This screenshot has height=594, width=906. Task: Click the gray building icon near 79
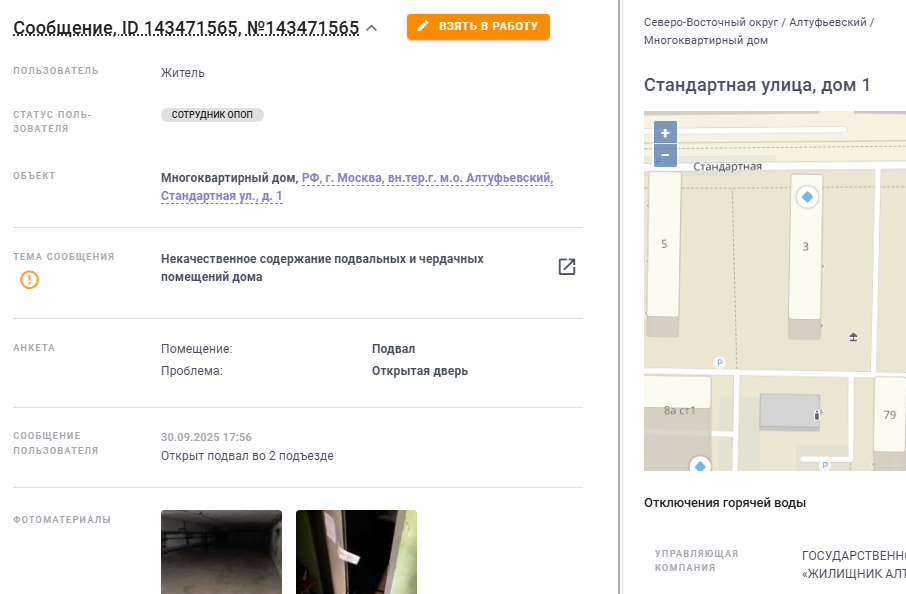tap(790, 411)
